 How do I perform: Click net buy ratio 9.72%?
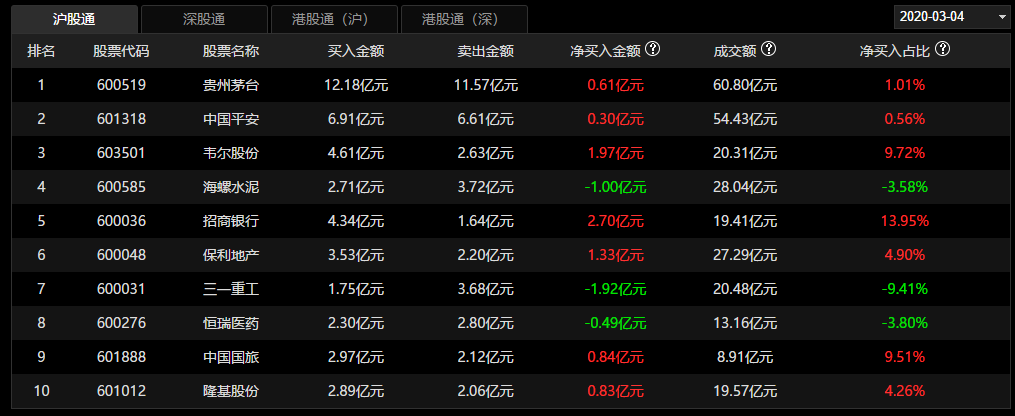click(904, 153)
